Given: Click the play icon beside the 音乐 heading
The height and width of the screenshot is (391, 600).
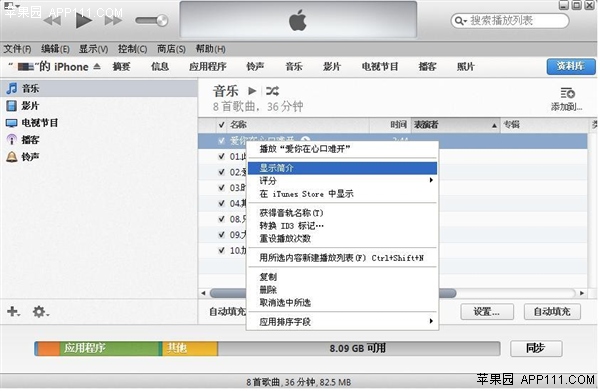Looking at the screenshot, I should 252,91.
